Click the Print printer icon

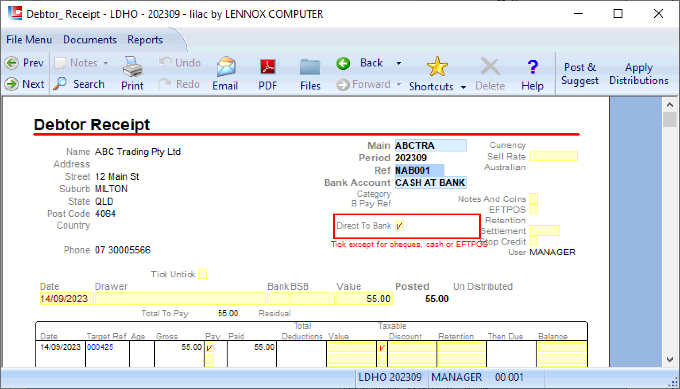(x=132, y=66)
